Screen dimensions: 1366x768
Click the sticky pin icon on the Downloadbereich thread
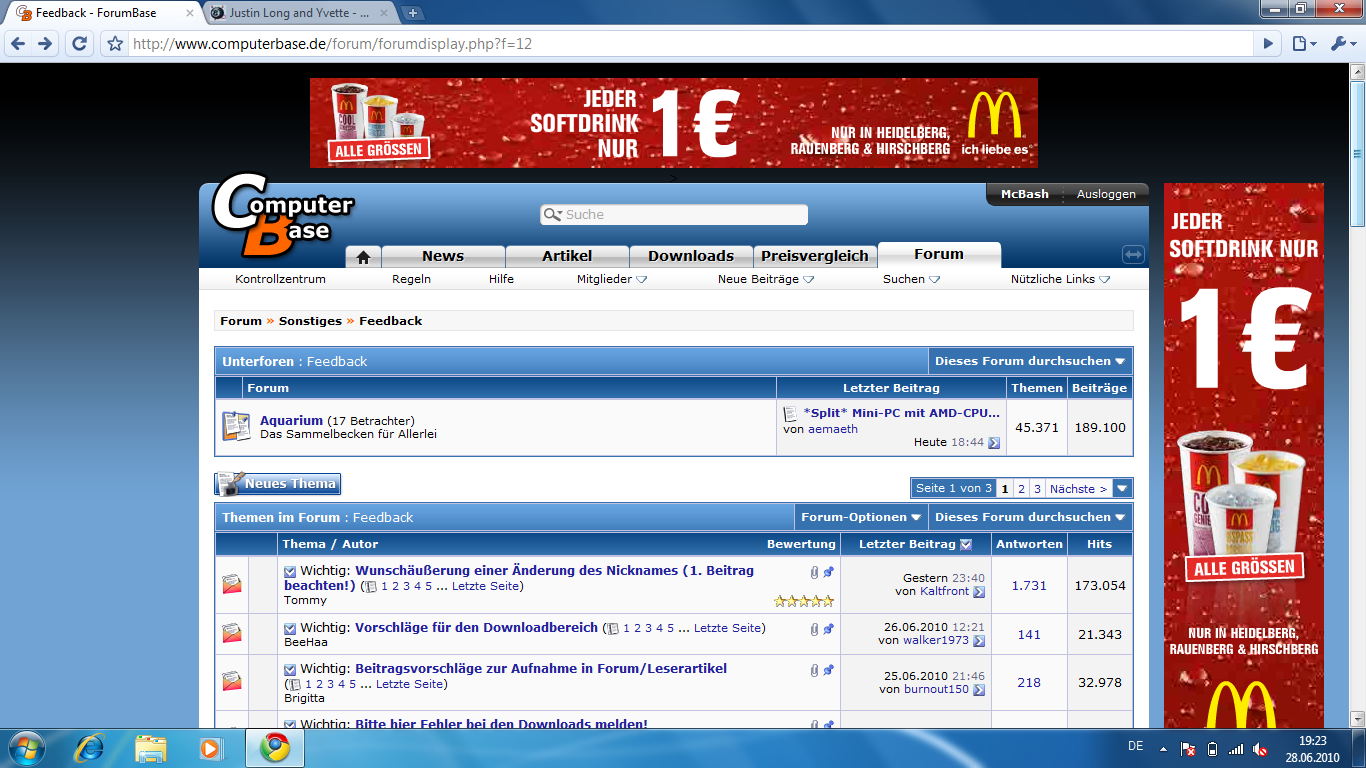pos(828,629)
